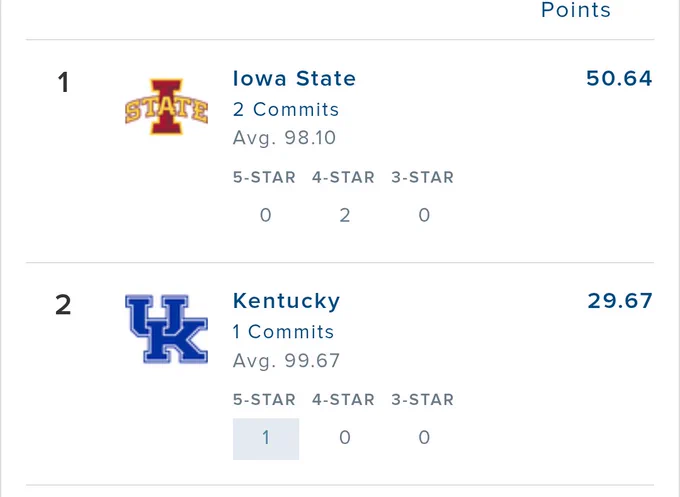Click Kentucky's 3-star count of 0
This screenshot has width=680, height=497.
click(x=424, y=438)
